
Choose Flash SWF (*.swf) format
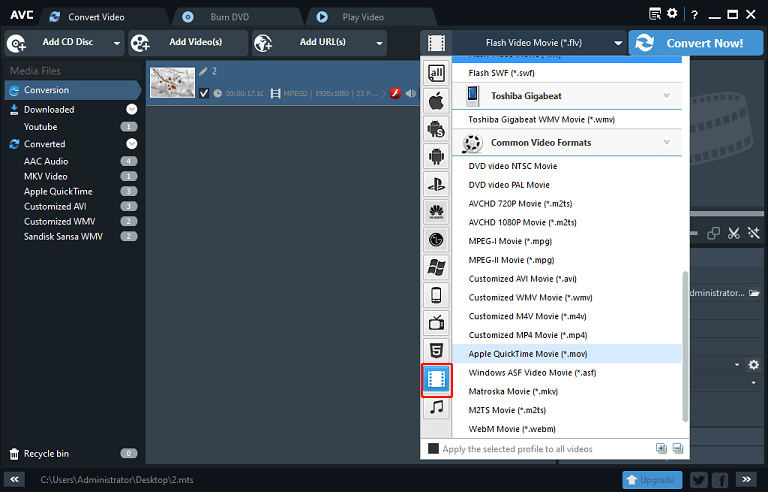(x=567, y=73)
